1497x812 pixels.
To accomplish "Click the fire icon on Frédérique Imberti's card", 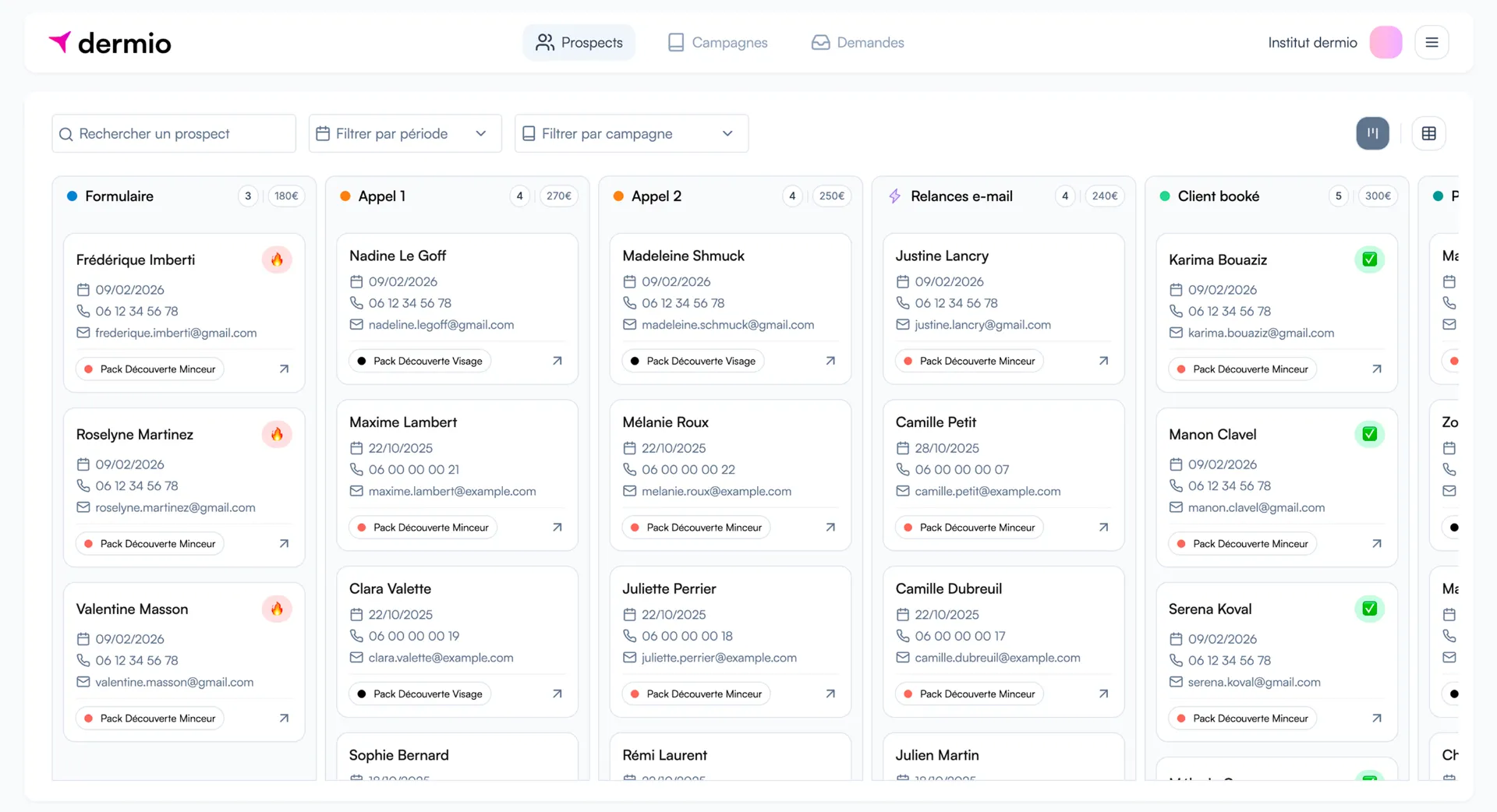I will click(x=278, y=259).
